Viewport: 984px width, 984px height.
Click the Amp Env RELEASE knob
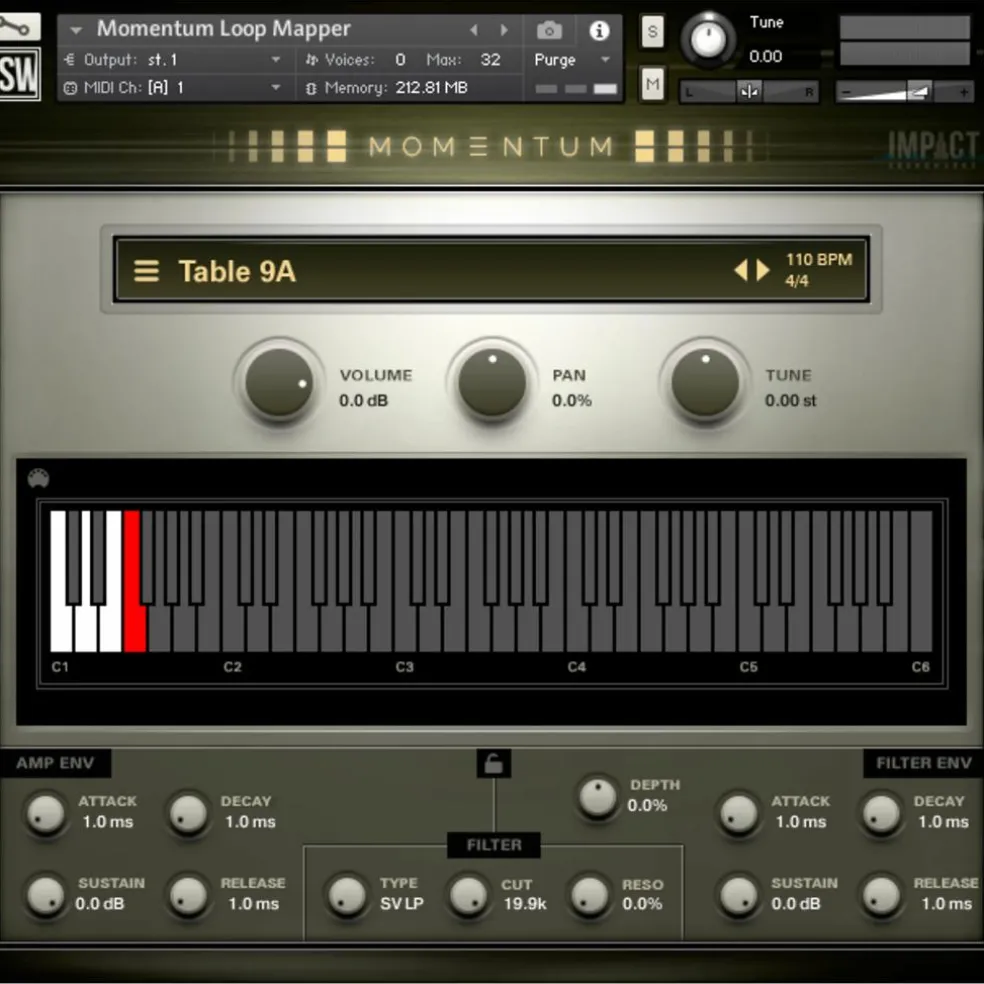(188, 895)
